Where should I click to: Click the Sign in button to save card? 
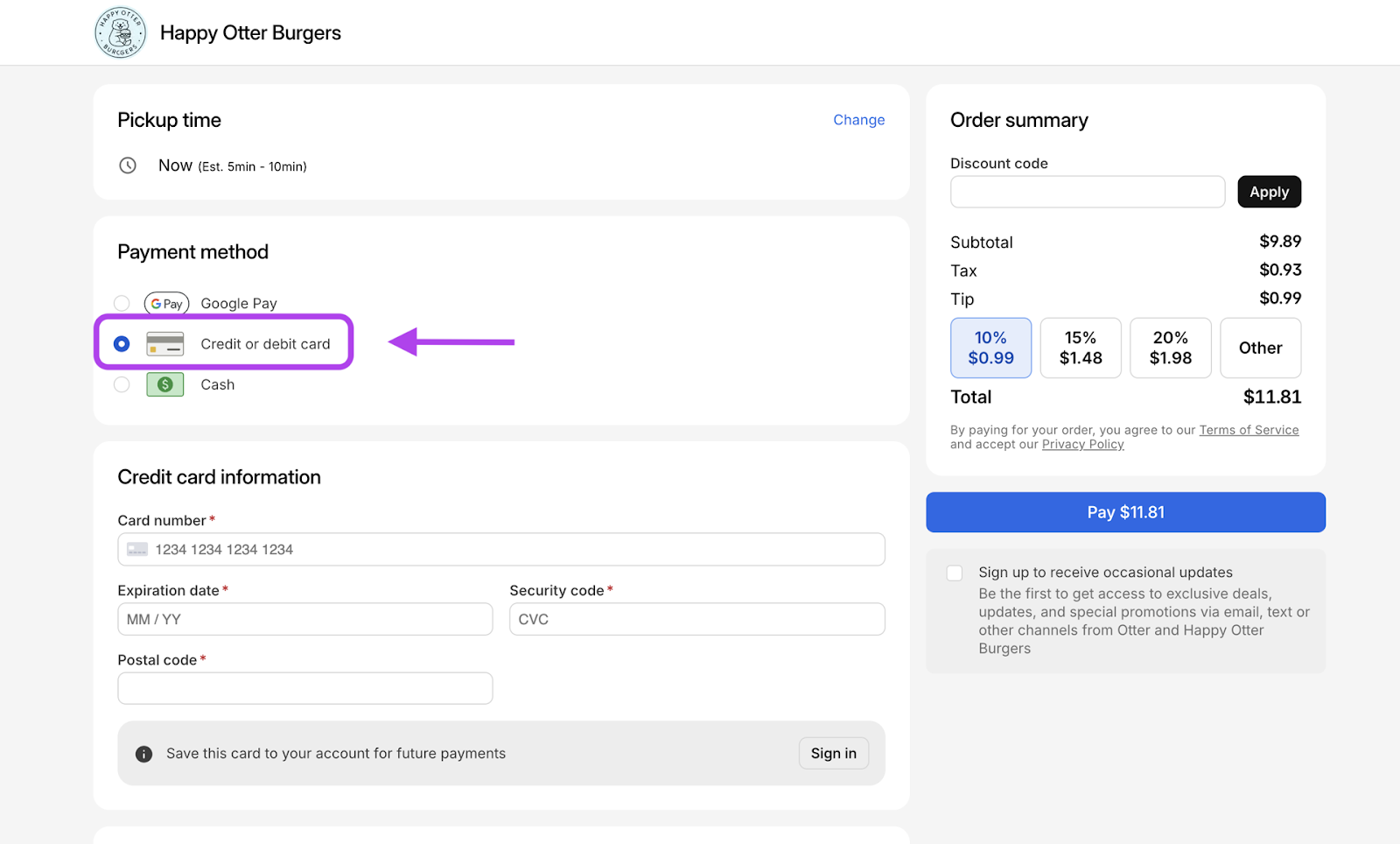(833, 754)
